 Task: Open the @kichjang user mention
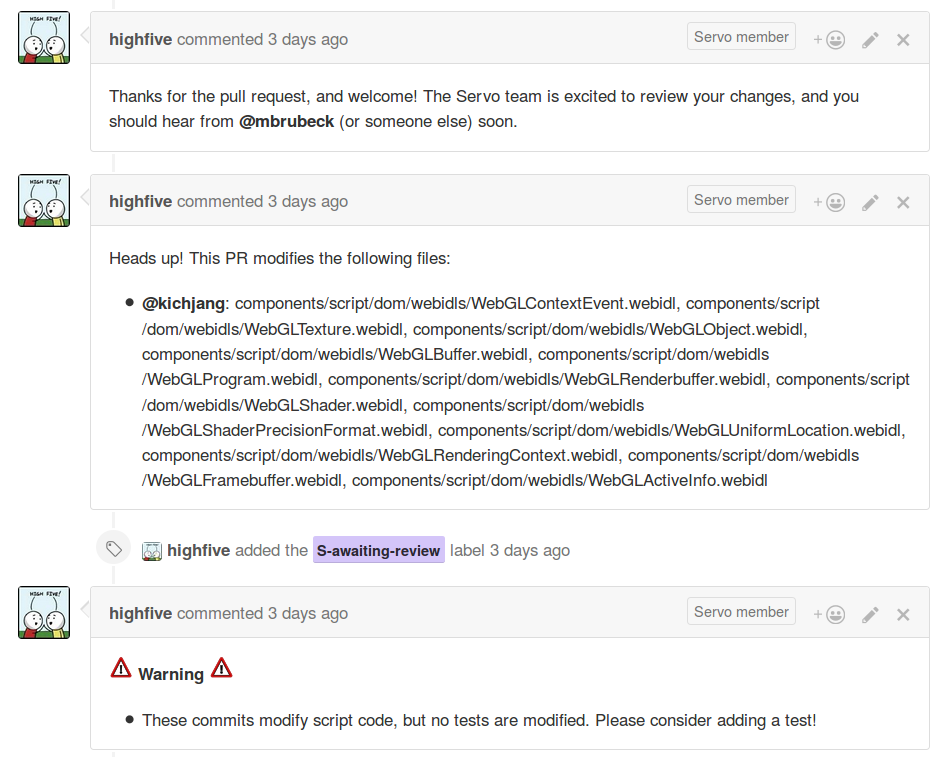[x=184, y=303]
